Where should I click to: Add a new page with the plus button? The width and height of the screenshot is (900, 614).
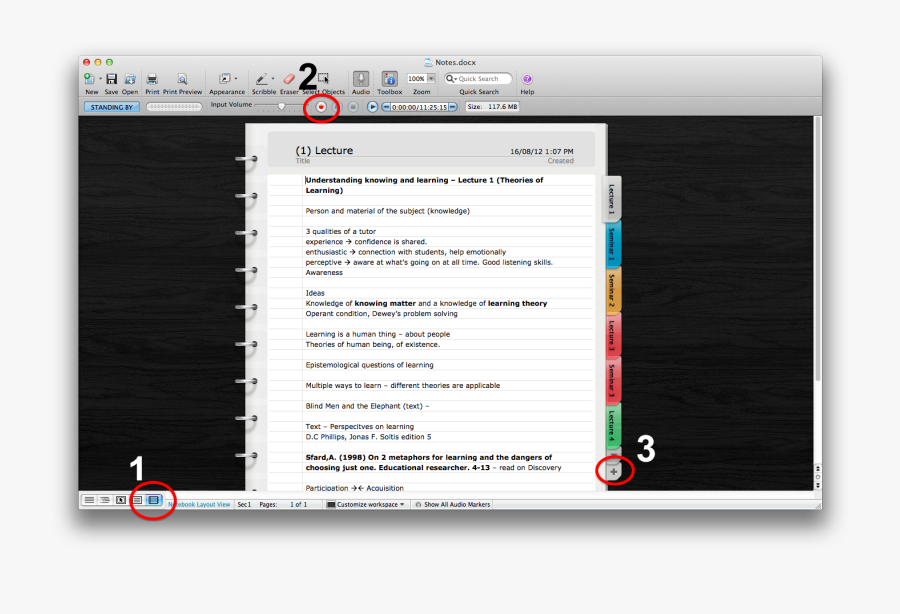613,470
